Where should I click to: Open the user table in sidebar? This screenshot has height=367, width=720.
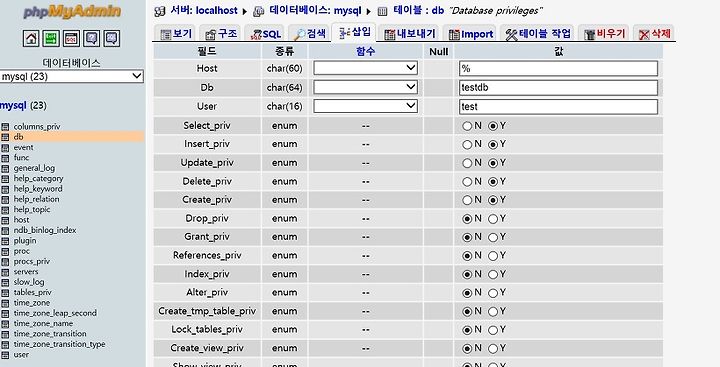click(21, 355)
